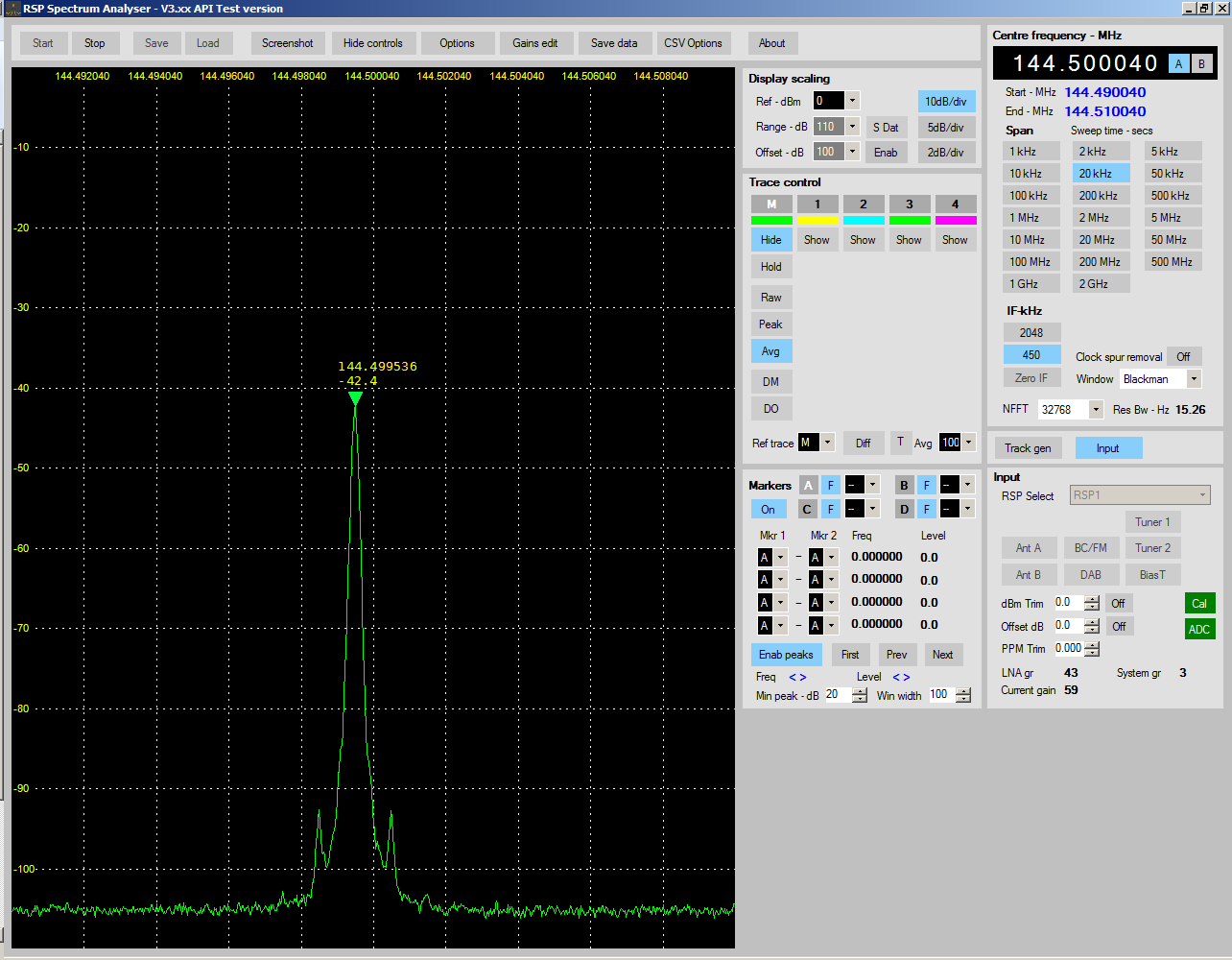Screen dimensions: 1232x960
Task: Show trace 1
Action: click(x=817, y=240)
